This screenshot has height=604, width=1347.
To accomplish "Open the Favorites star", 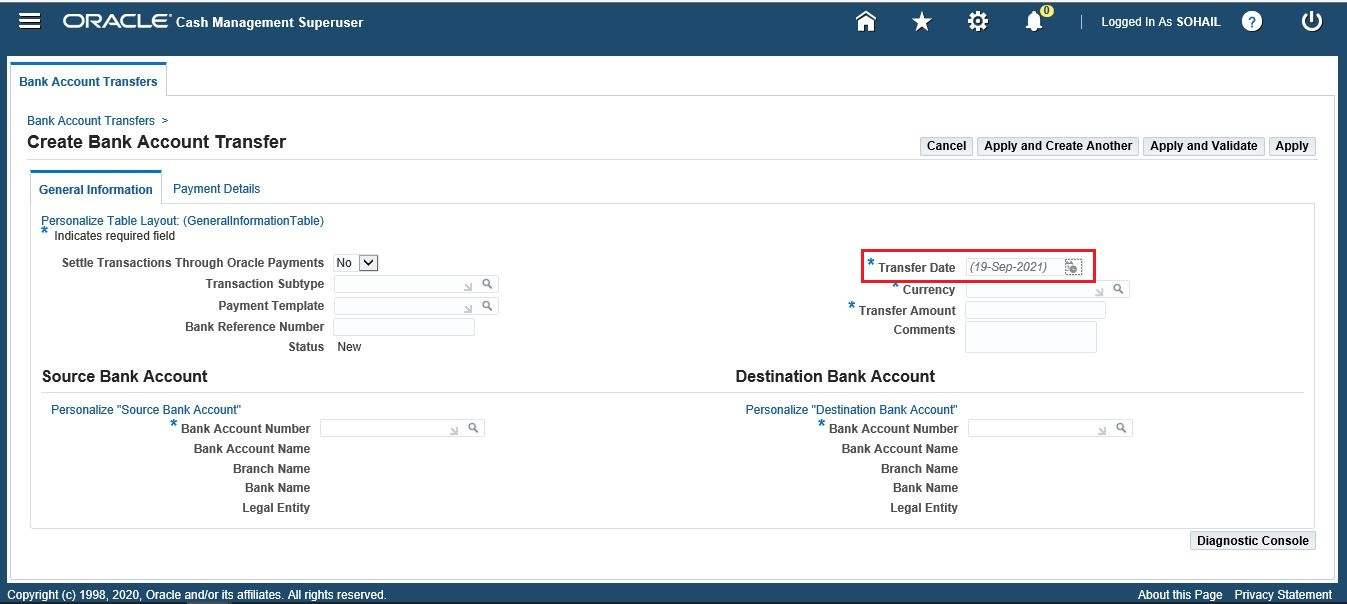I will point(921,20).
